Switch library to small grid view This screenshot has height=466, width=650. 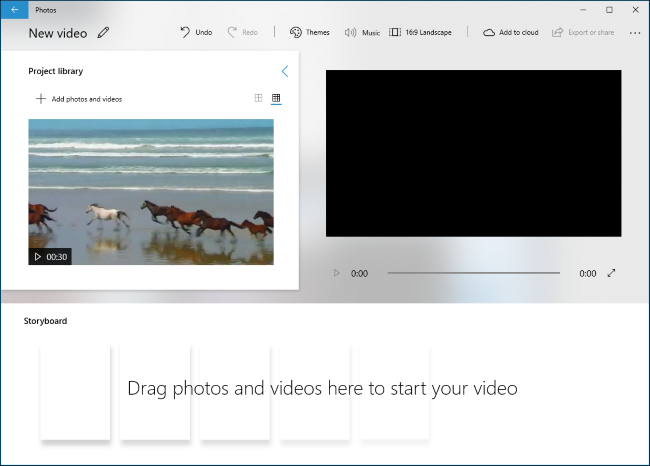[x=277, y=98]
